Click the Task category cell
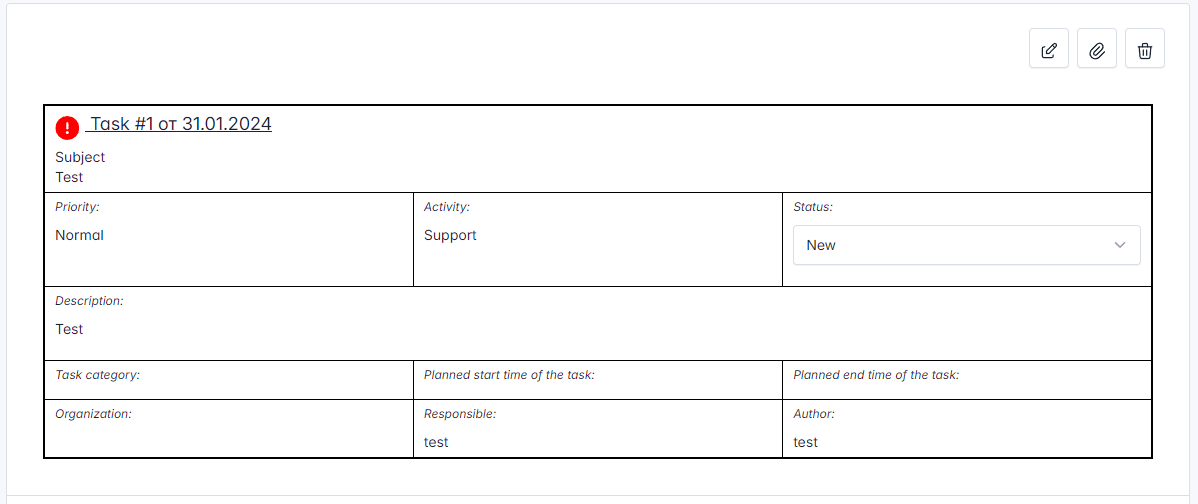The width and height of the screenshot is (1198, 504). click(228, 380)
